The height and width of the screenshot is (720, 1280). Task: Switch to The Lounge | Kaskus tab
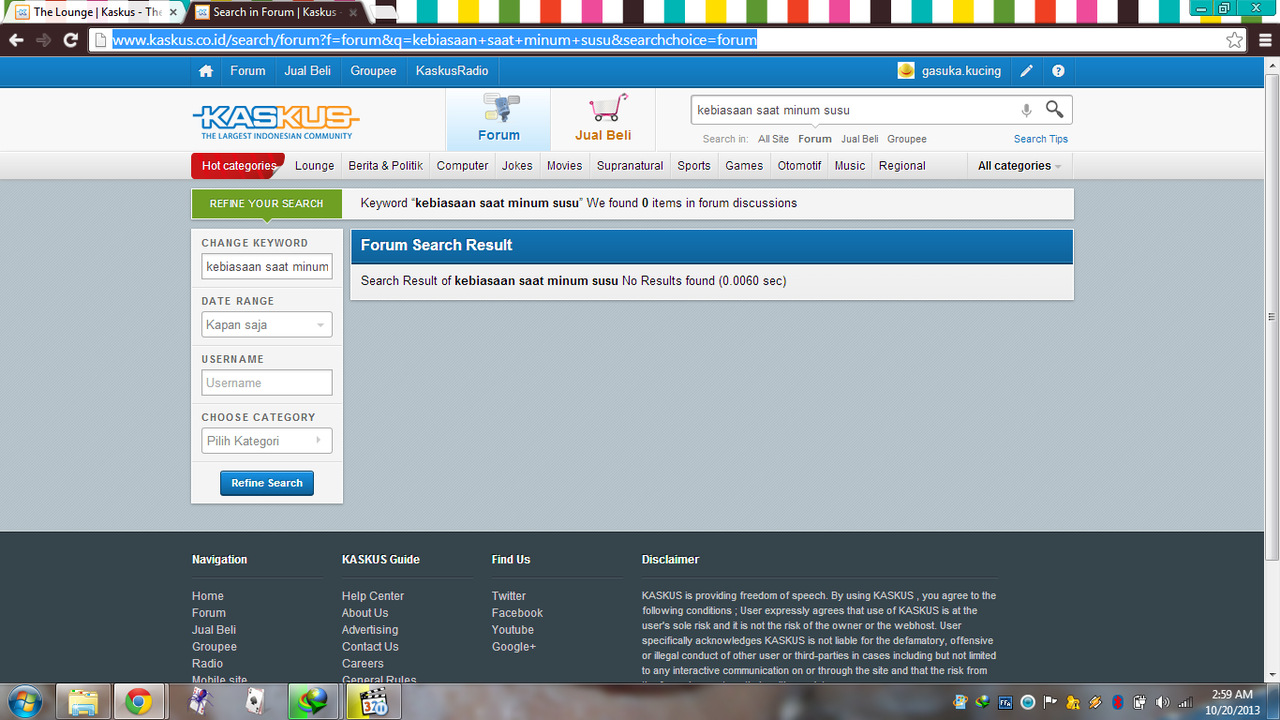coord(96,12)
